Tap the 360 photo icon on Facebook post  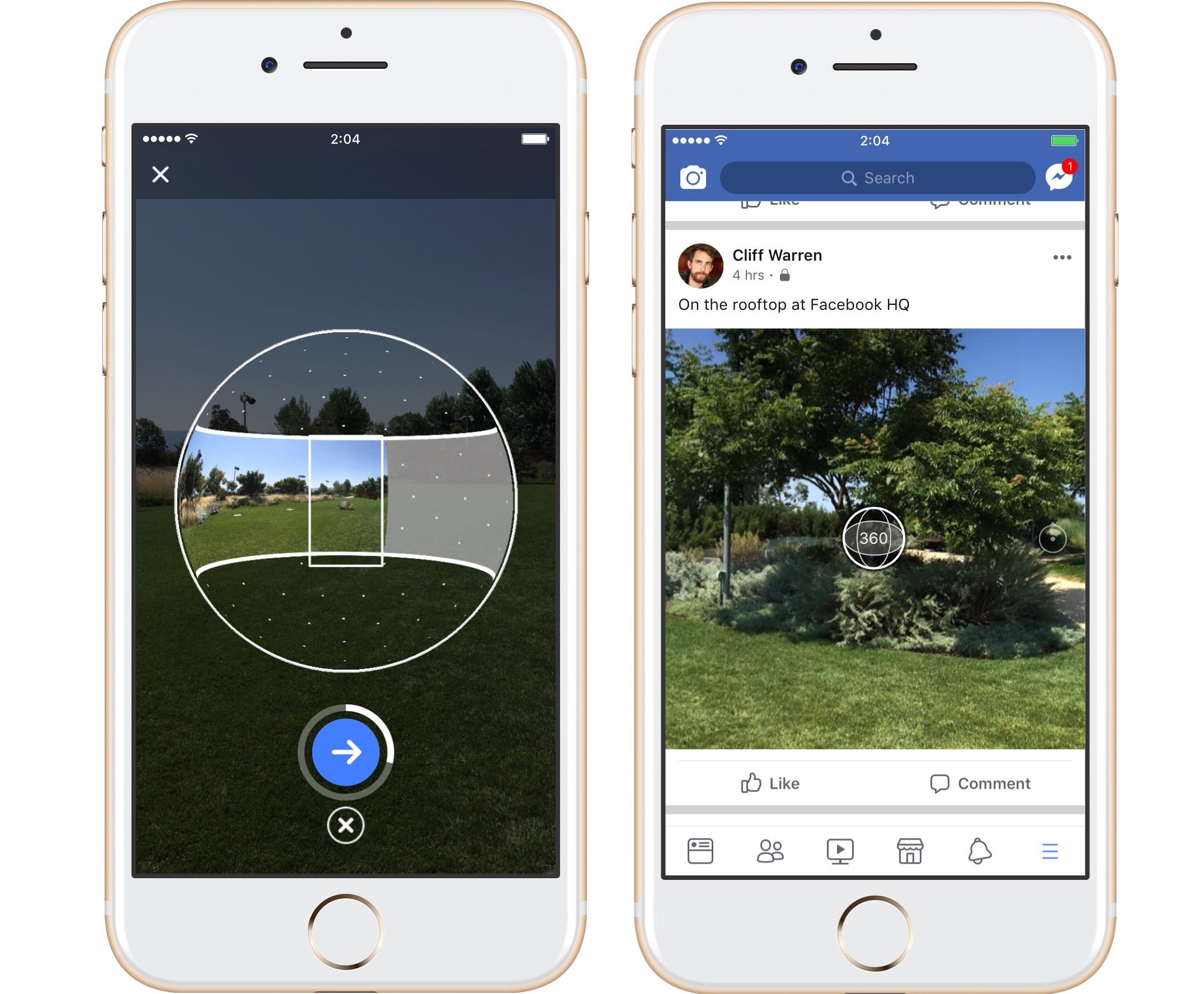872,542
